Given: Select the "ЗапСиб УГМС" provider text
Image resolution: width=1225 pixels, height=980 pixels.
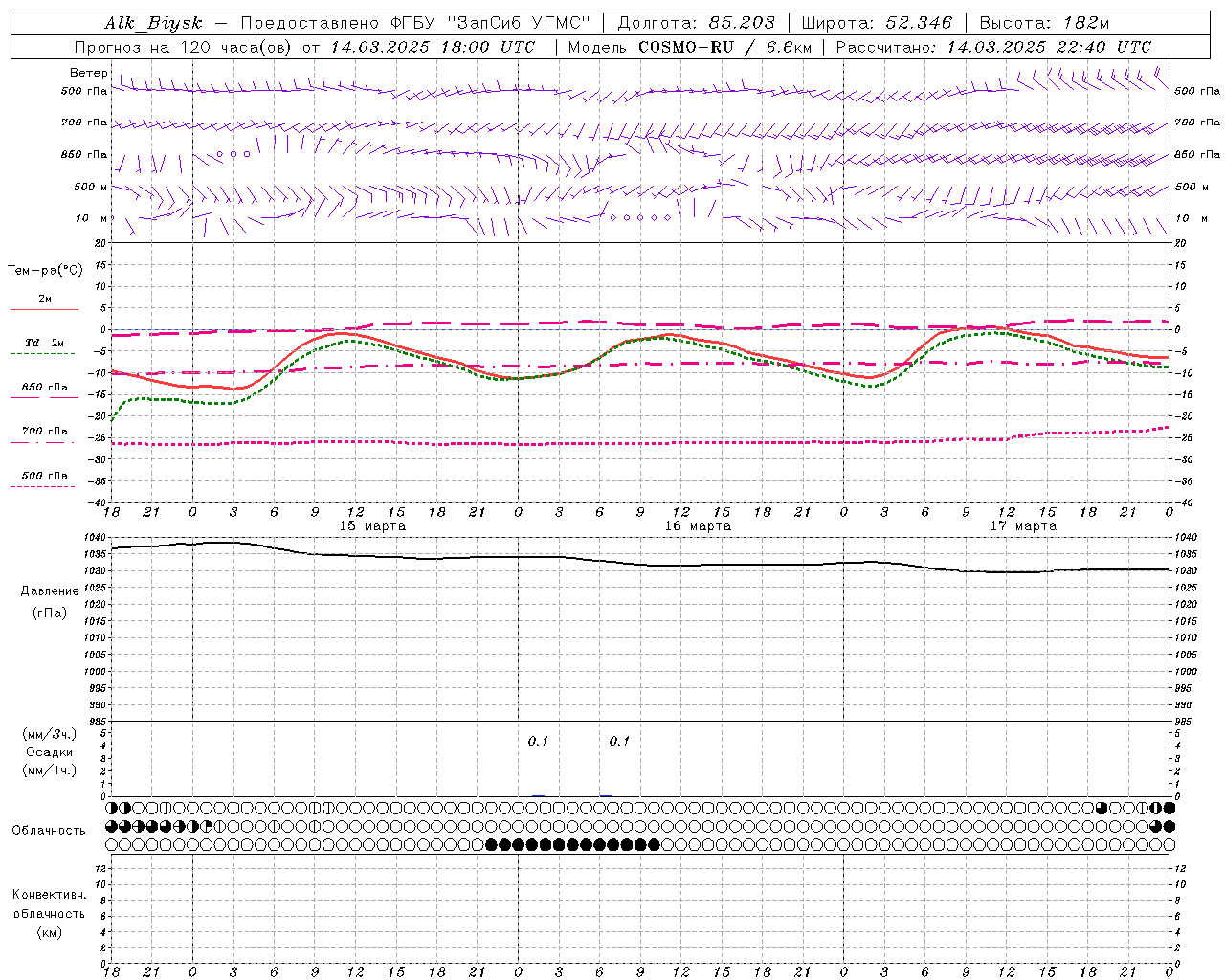Looking at the screenshot, I should (x=519, y=23).
